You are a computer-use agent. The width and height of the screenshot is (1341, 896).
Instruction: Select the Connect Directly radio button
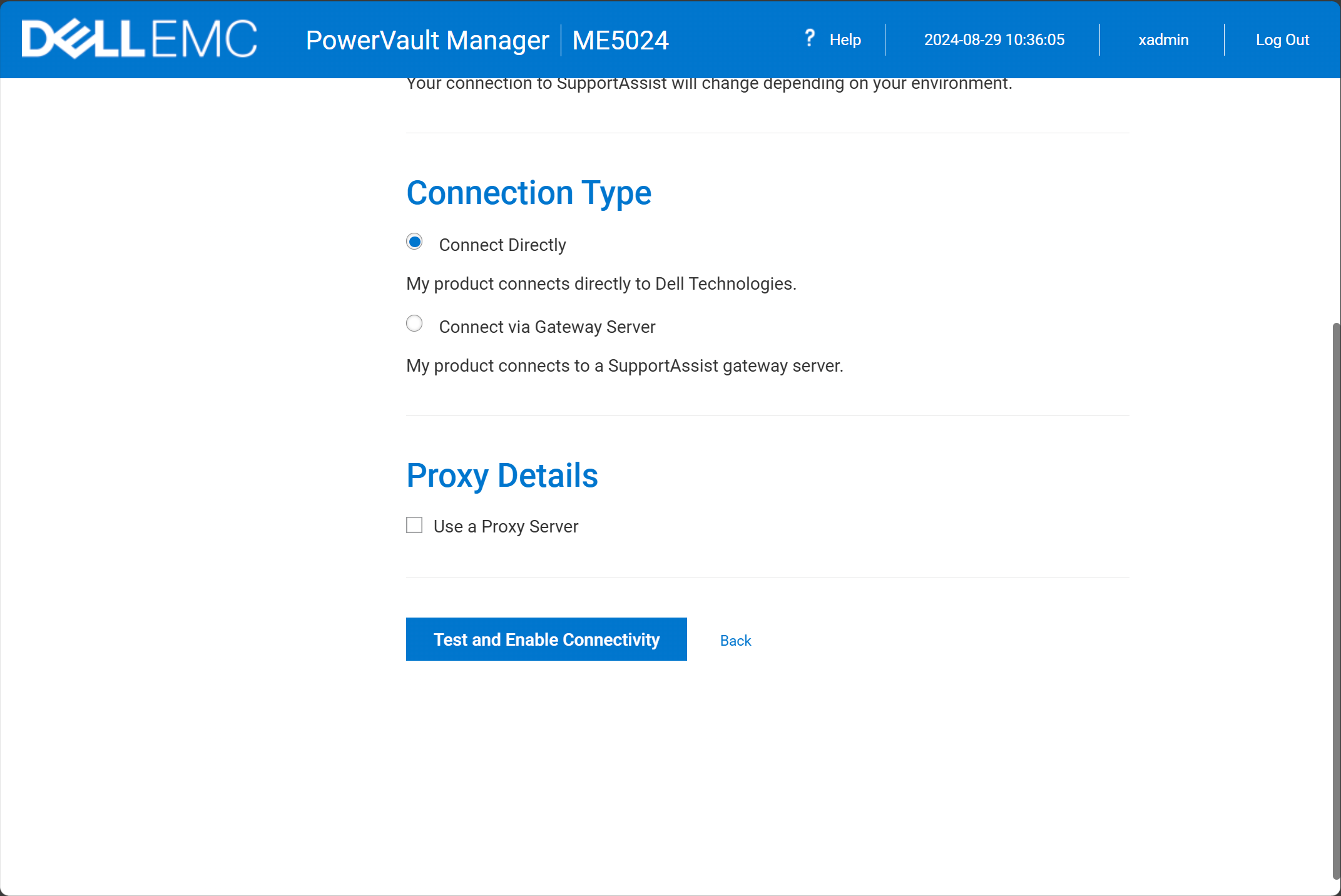[414, 242]
